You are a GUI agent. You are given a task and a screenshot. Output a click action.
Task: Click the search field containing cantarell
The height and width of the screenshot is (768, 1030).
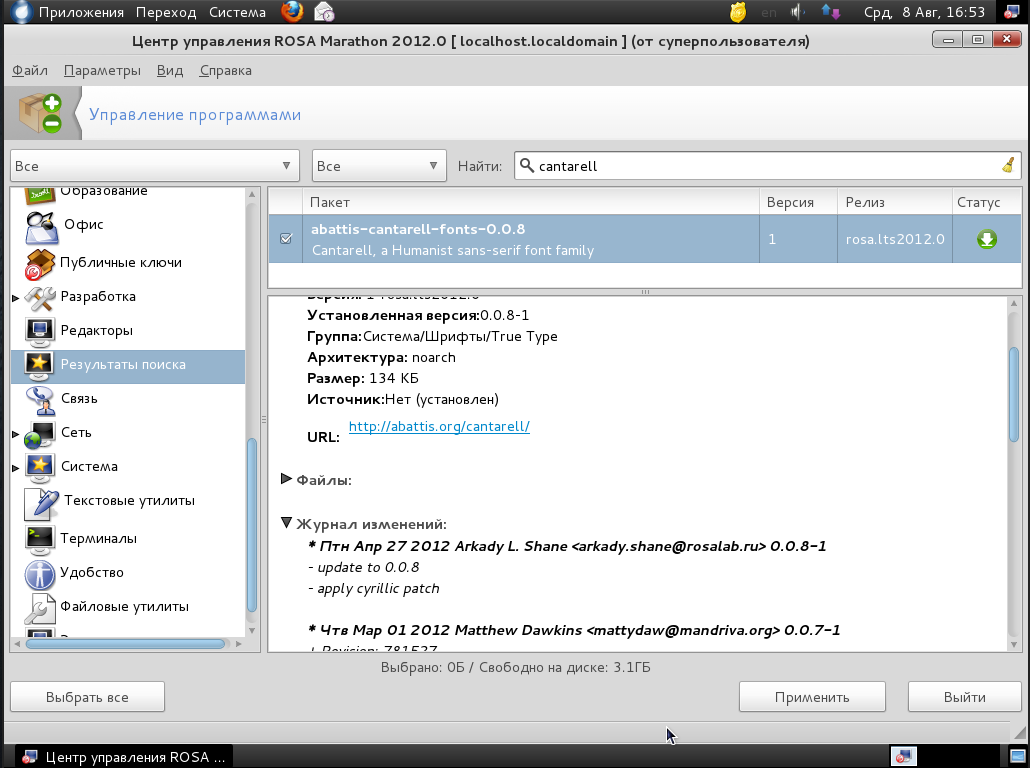point(767,166)
